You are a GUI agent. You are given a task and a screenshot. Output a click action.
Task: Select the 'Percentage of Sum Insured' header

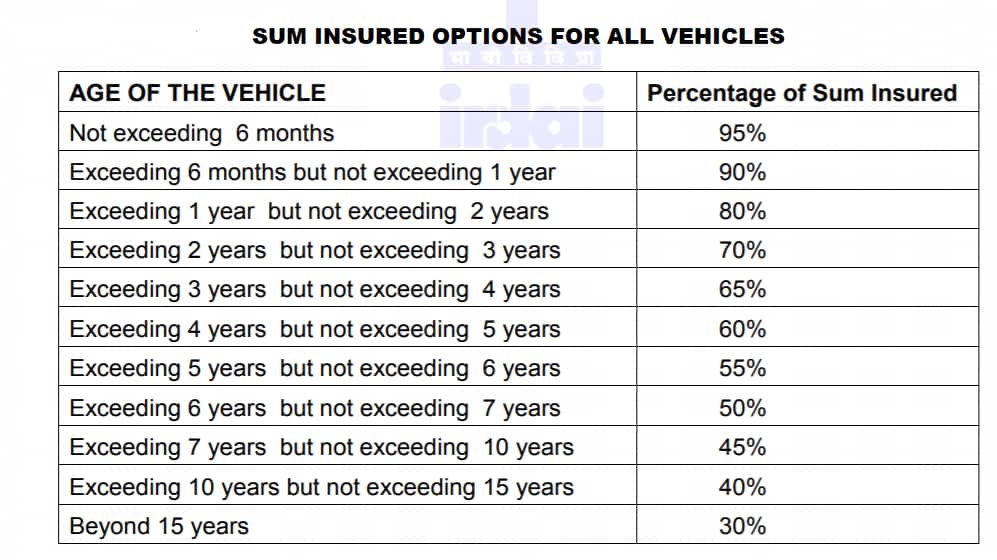pyautogui.click(x=802, y=93)
